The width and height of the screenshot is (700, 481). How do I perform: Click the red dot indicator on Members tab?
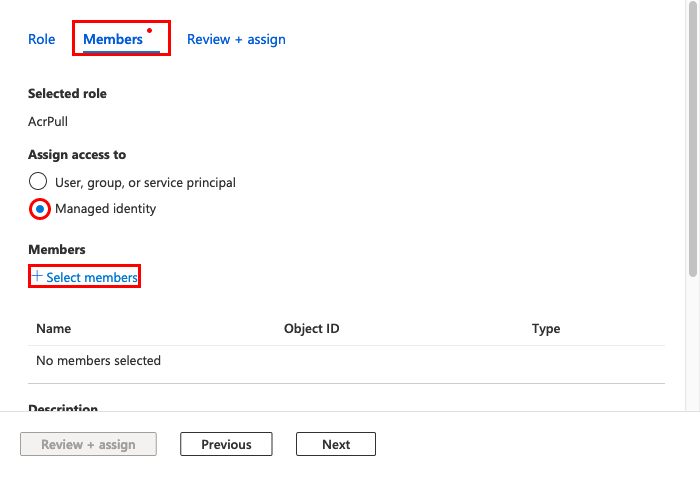click(150, 30)
